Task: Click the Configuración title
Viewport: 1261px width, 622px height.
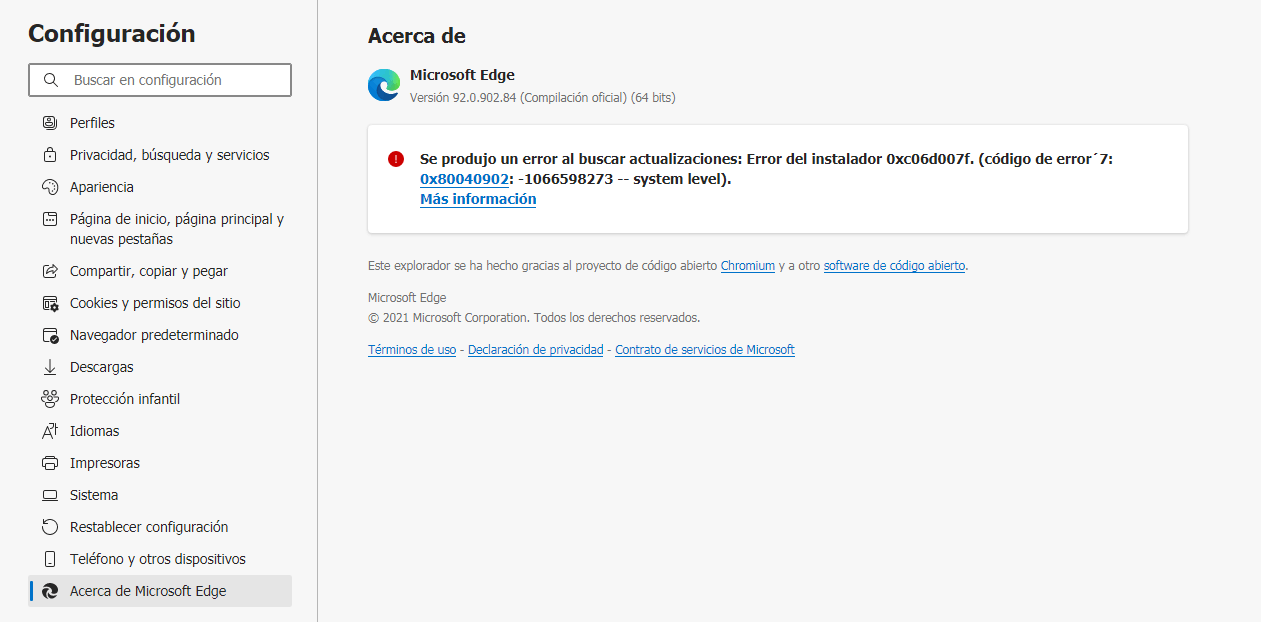Action: point(112,34)
